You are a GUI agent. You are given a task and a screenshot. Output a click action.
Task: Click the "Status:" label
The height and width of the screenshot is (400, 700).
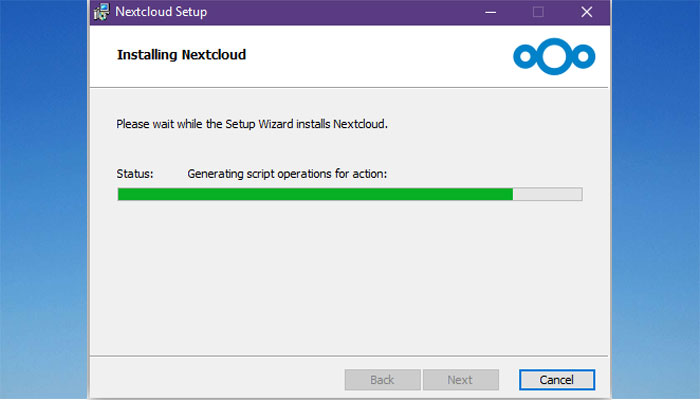135,174
